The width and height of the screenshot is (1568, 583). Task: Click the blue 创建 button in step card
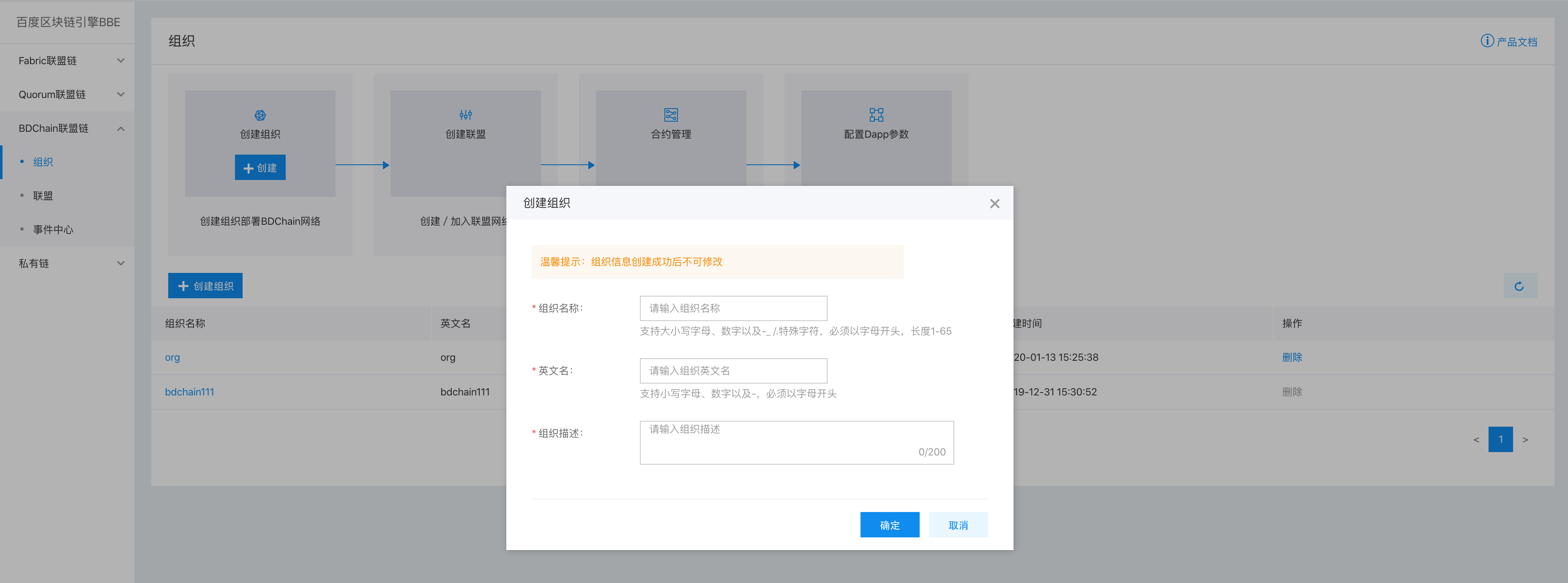tap(260, 167)
